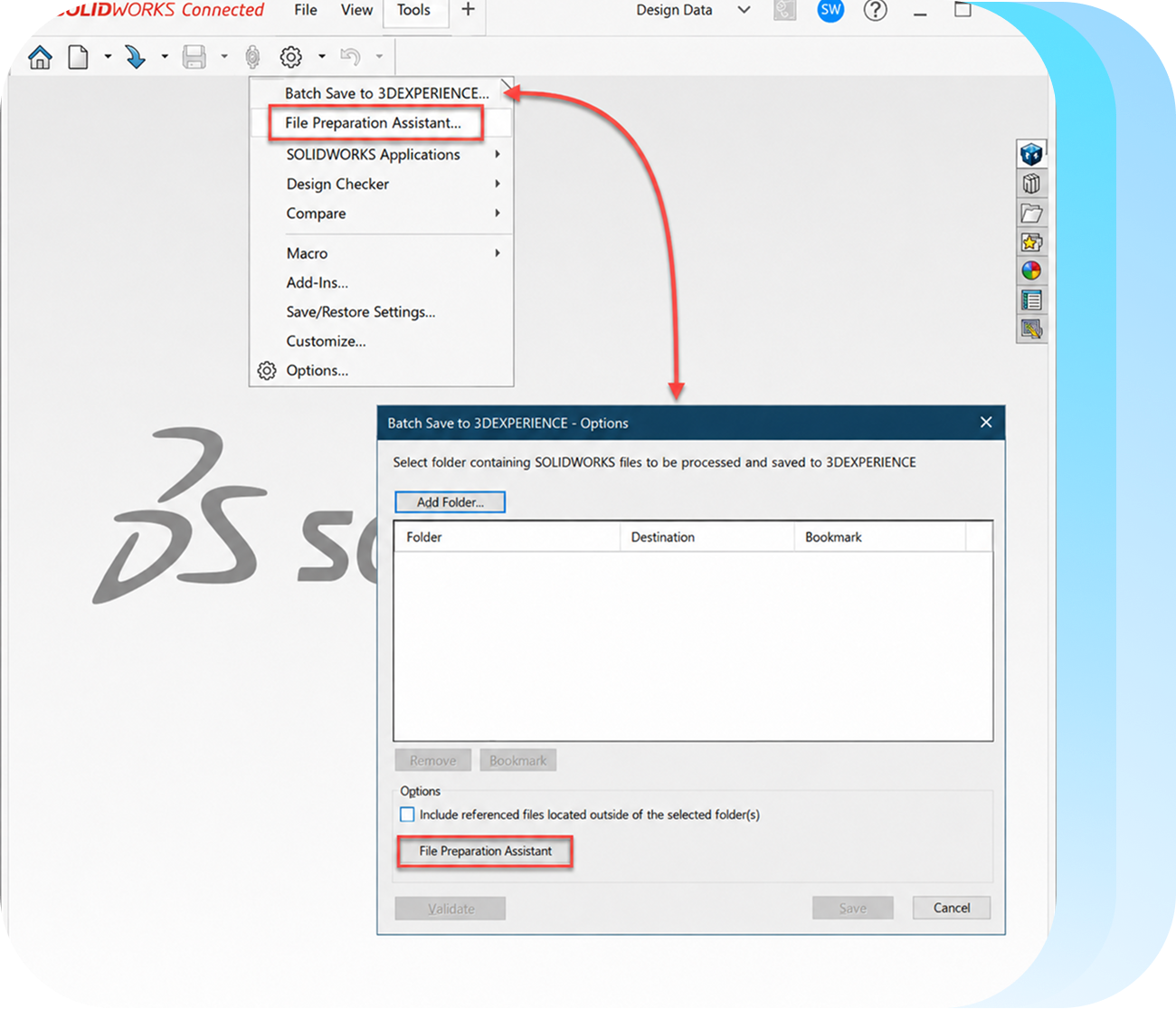Screen dimensions: 1176x1009
Task: Go to the Home welcome icon
Action: [x=41, y=58]
